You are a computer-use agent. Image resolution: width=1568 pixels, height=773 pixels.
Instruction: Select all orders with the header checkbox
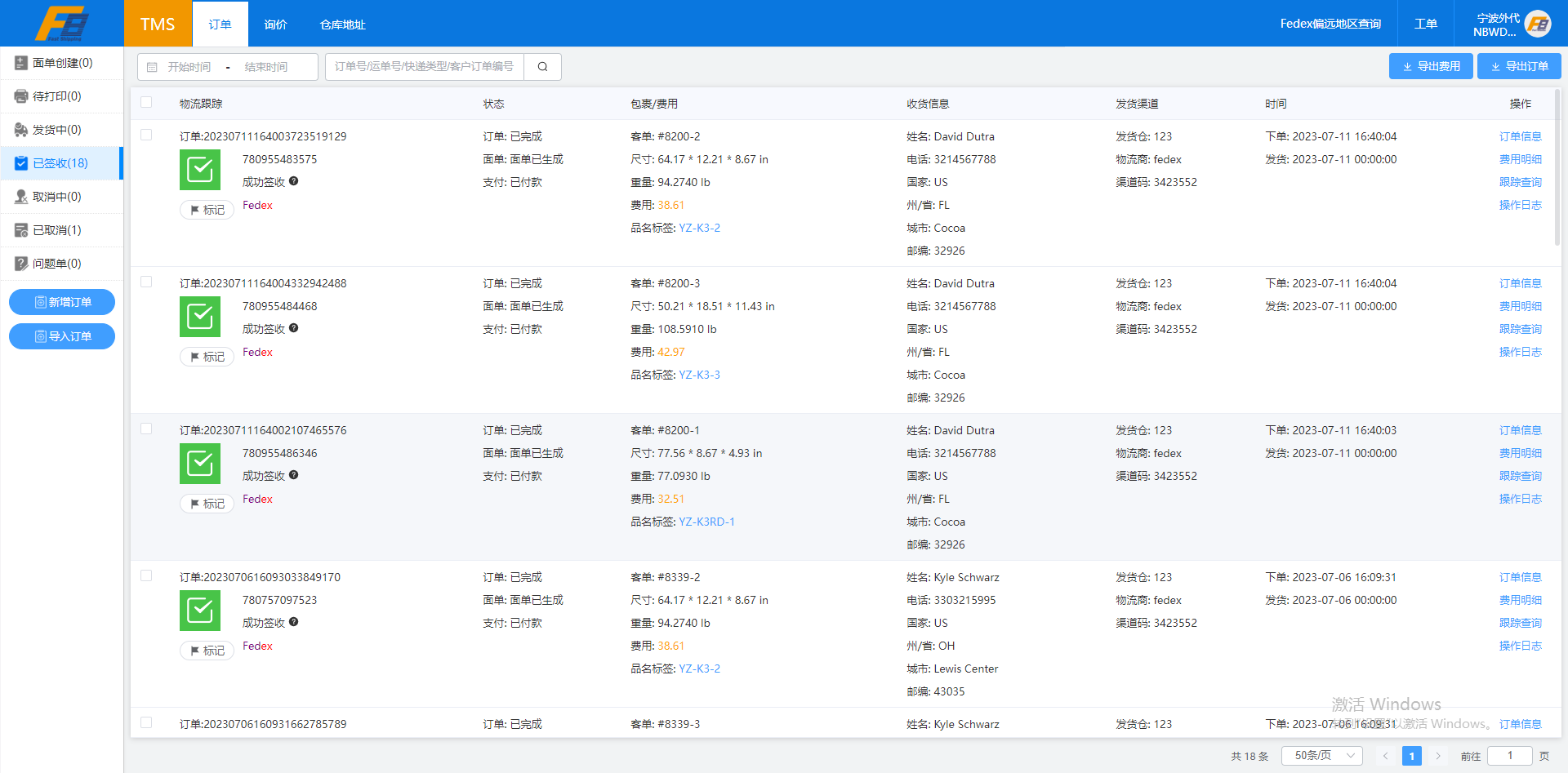pos(146,102)
